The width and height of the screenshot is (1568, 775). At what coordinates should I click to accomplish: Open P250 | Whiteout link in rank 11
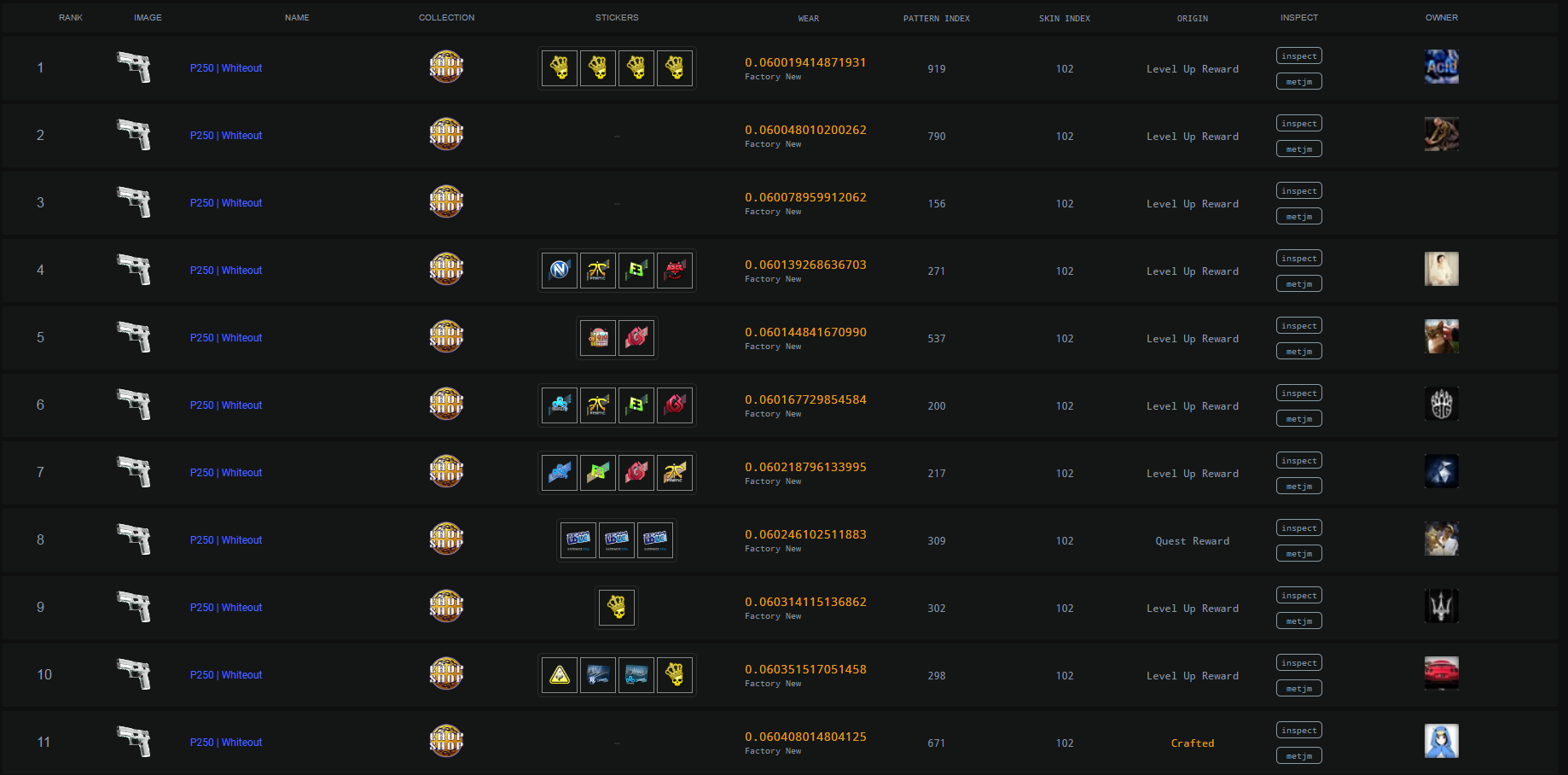coord(226,743)
